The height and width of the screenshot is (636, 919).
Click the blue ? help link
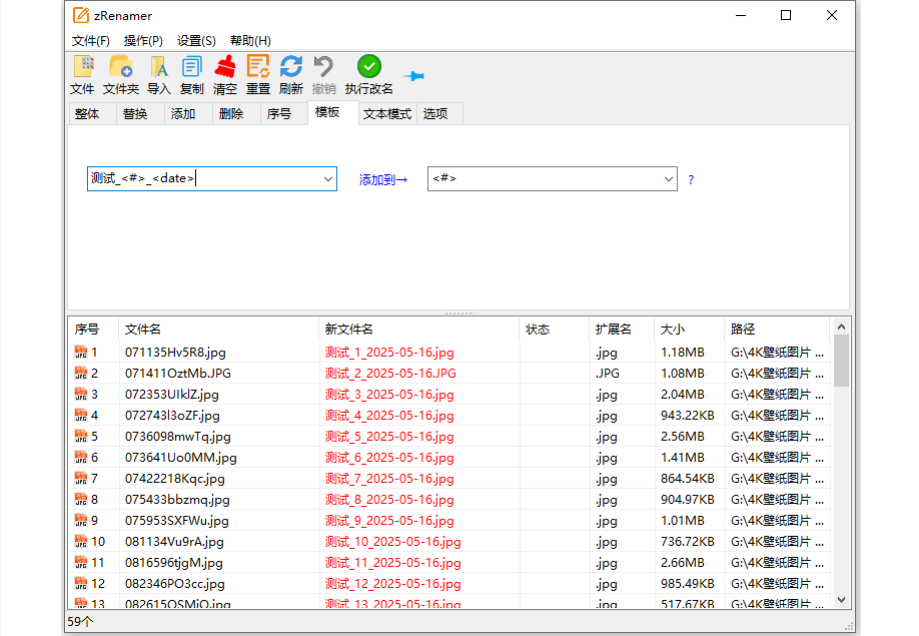(x=690, y=178)
